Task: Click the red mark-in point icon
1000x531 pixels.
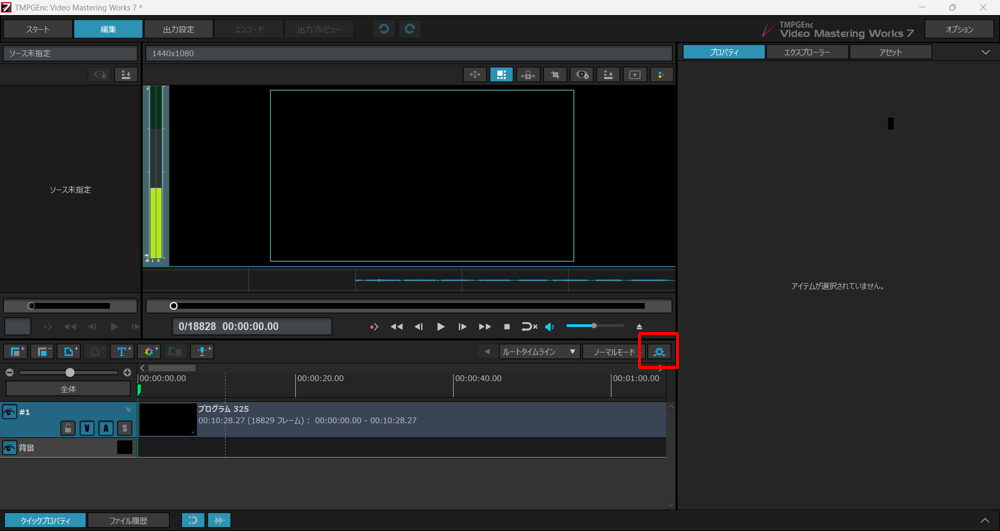Action: tap(374, 326)
